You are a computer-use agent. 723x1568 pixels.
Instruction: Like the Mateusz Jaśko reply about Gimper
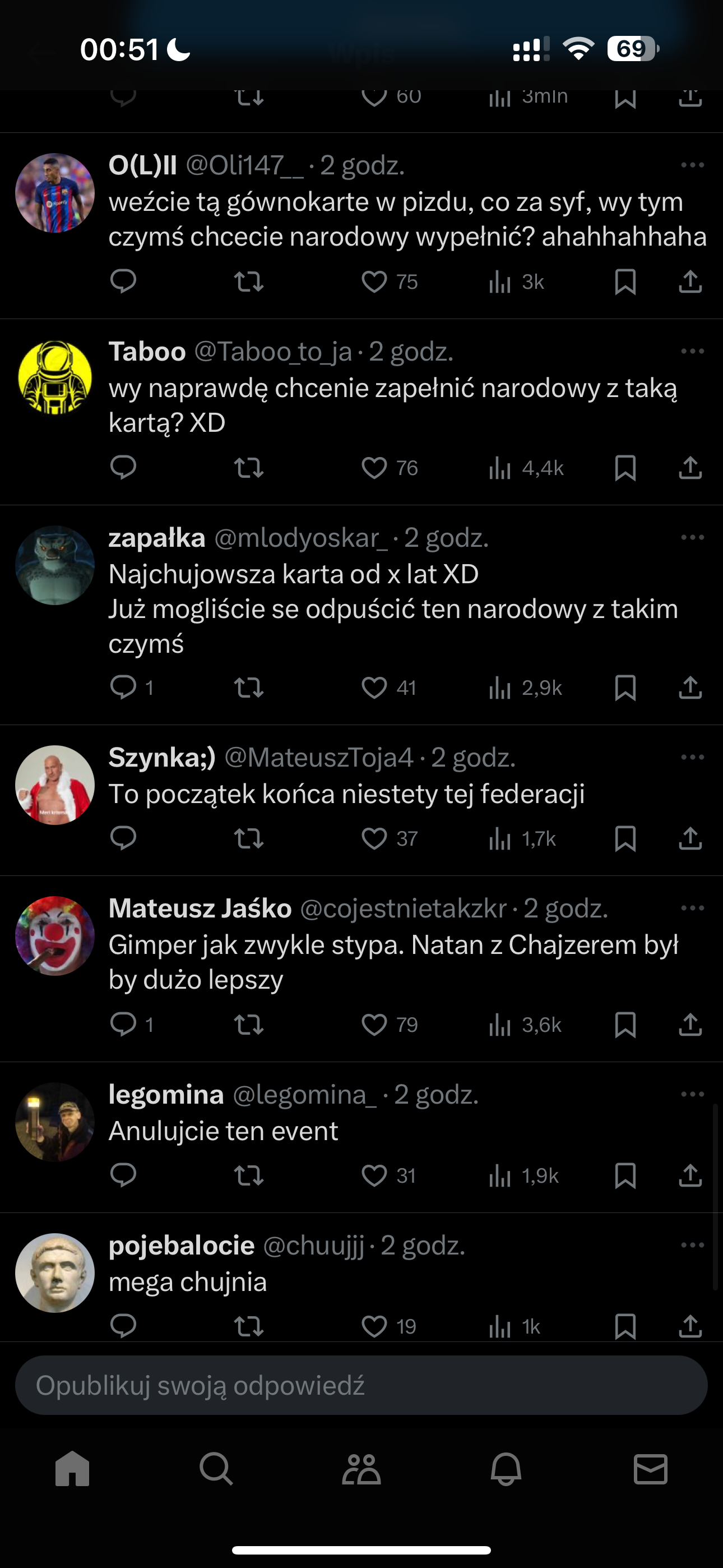(374, 1025)
